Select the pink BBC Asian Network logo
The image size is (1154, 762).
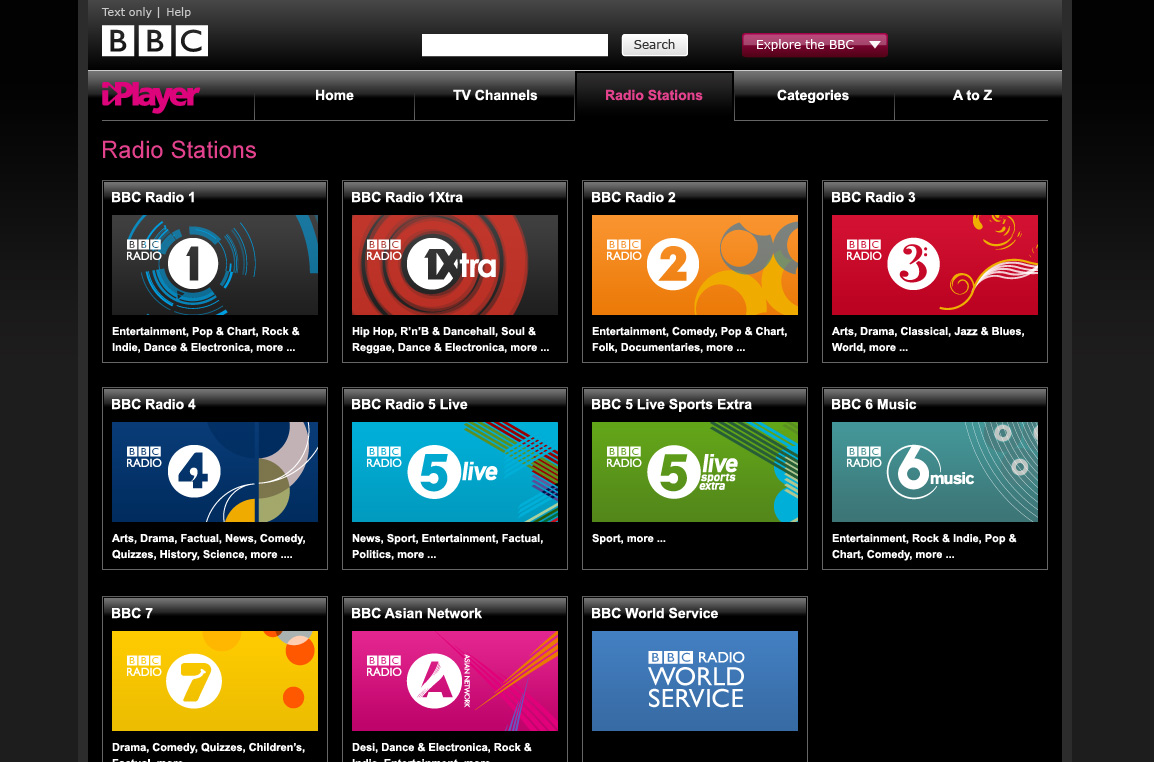pyautogui.click(x=455, y=681)
